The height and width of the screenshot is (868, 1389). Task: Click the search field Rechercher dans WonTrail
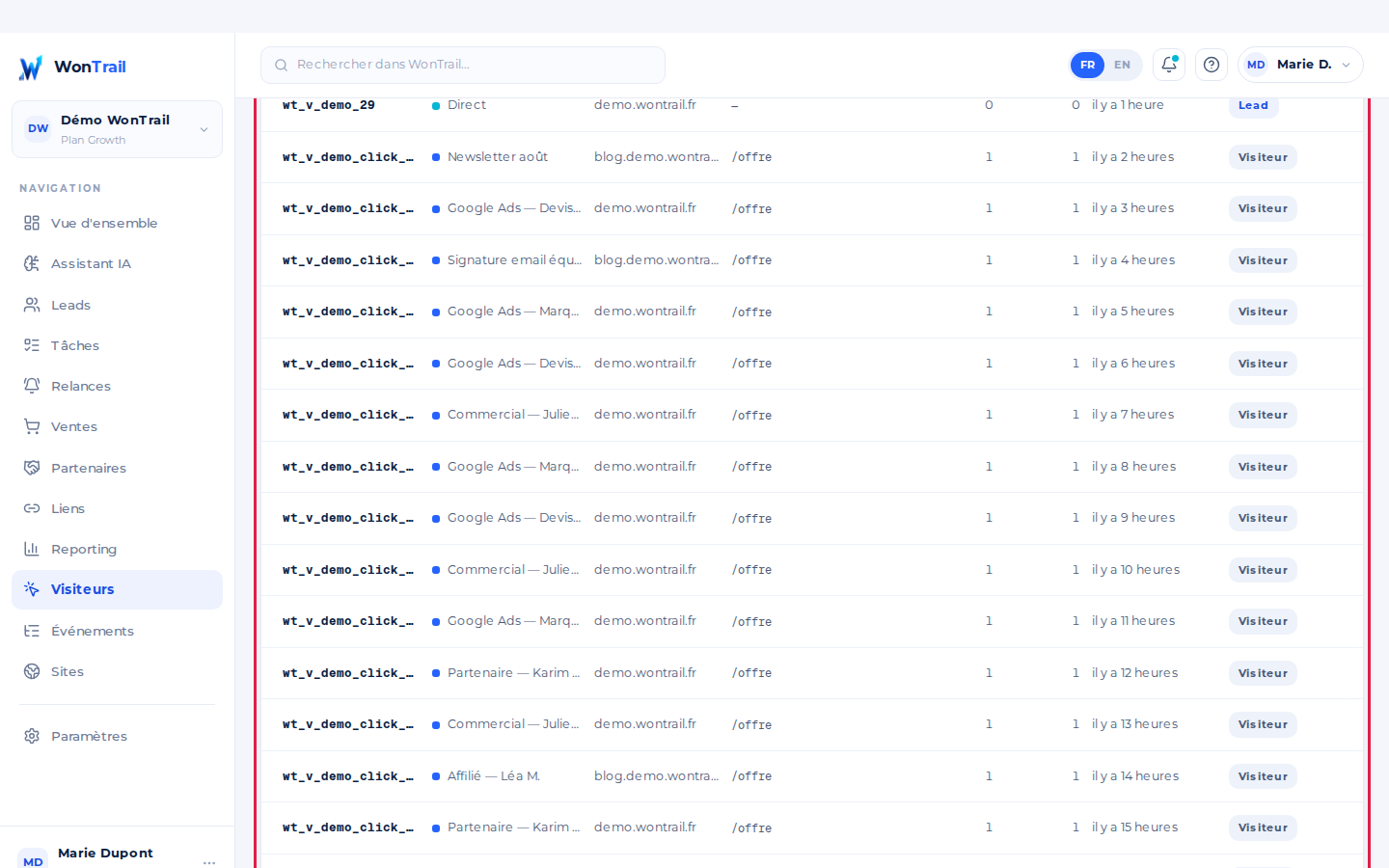(x=463, y=65)
